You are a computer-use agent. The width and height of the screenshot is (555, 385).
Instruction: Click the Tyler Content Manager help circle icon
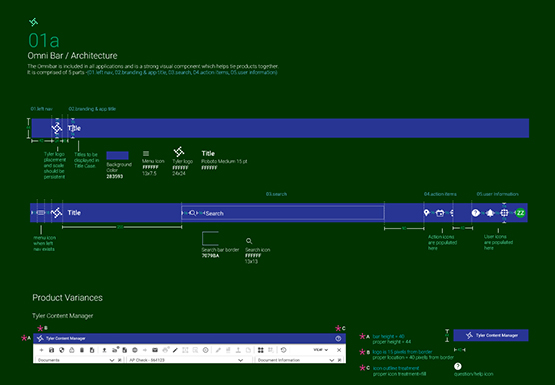pyautogui.click(x=338, y=338)
